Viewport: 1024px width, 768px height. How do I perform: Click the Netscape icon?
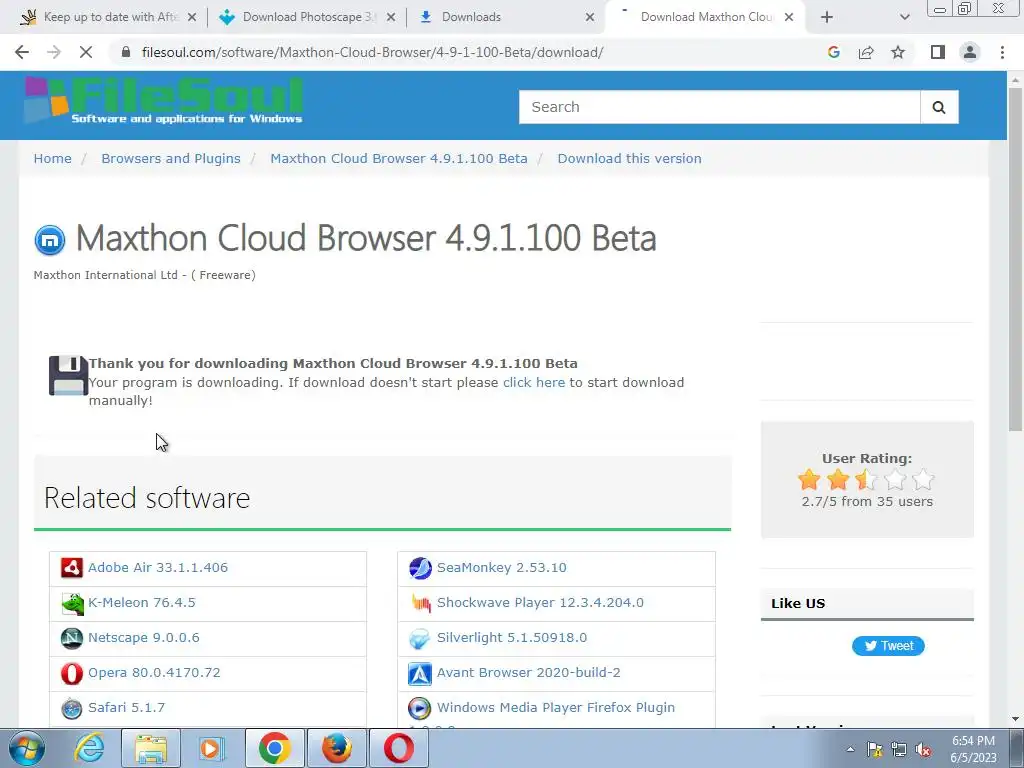click(x=72, y=638)
